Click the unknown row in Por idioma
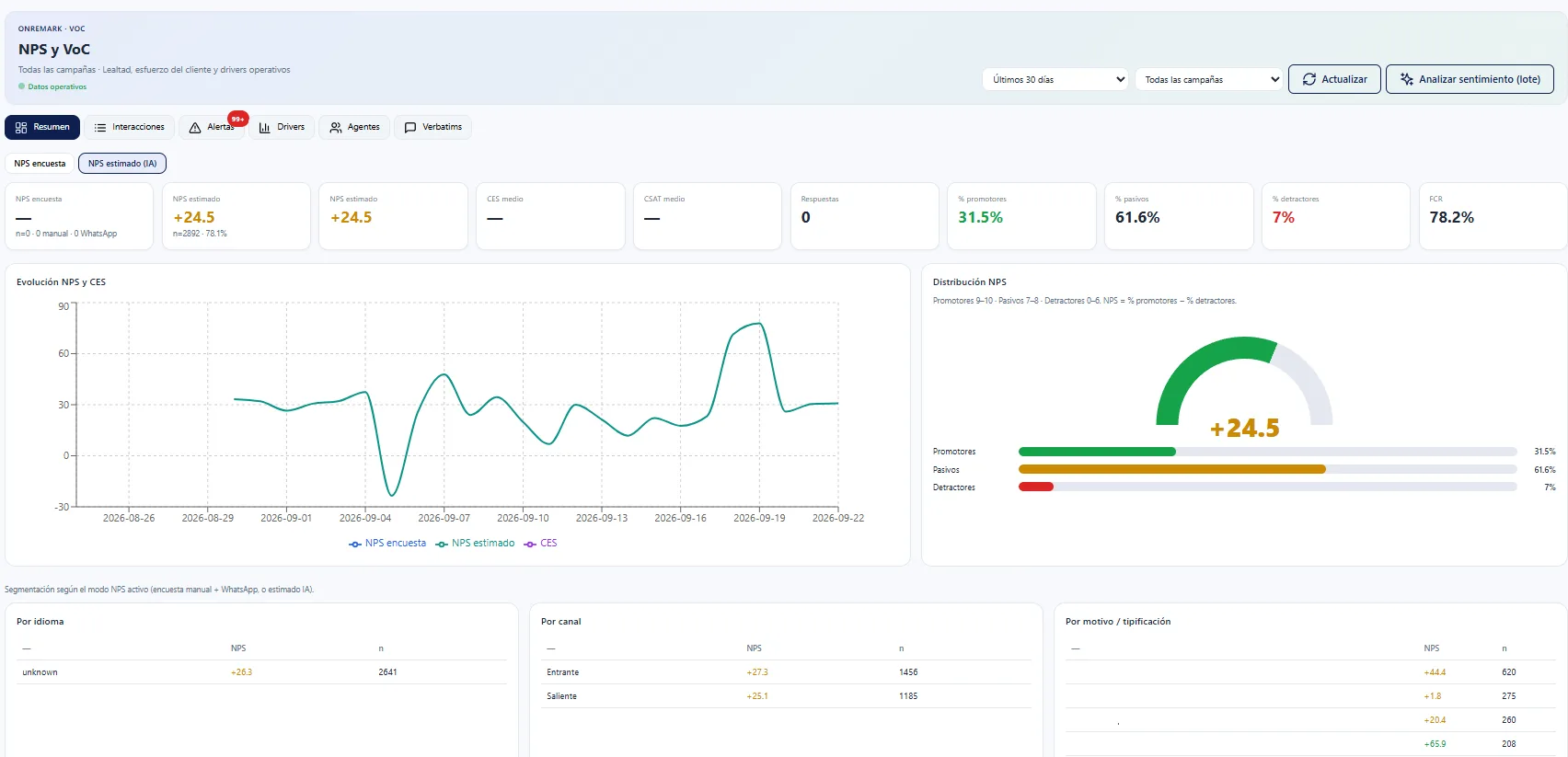 pyautogui.click(x=261, y=672)
